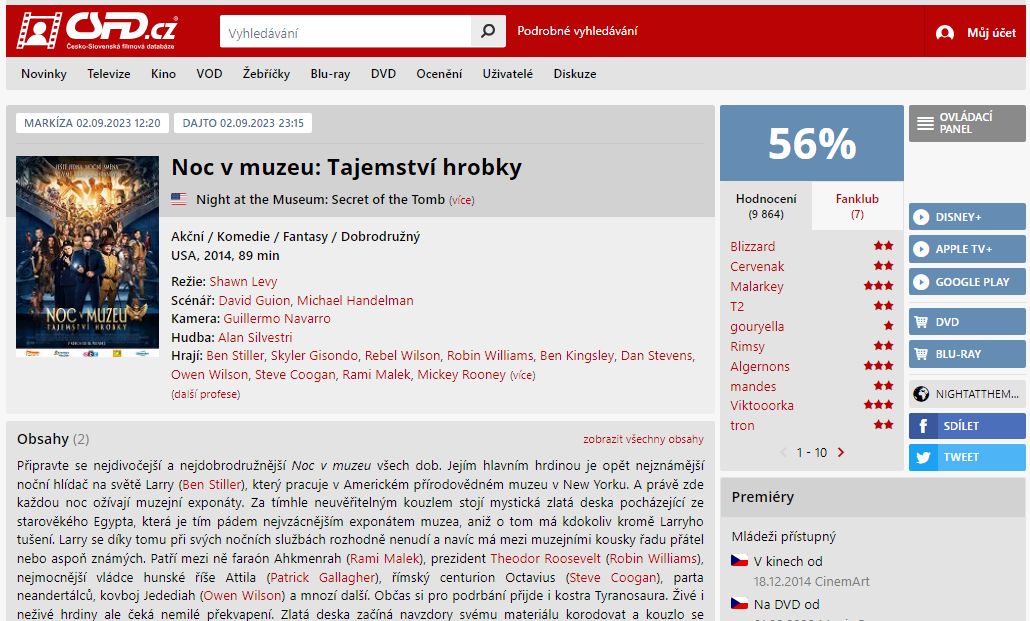Open the user account icon
Screen dimensions: 1030x621
(945, 32)
